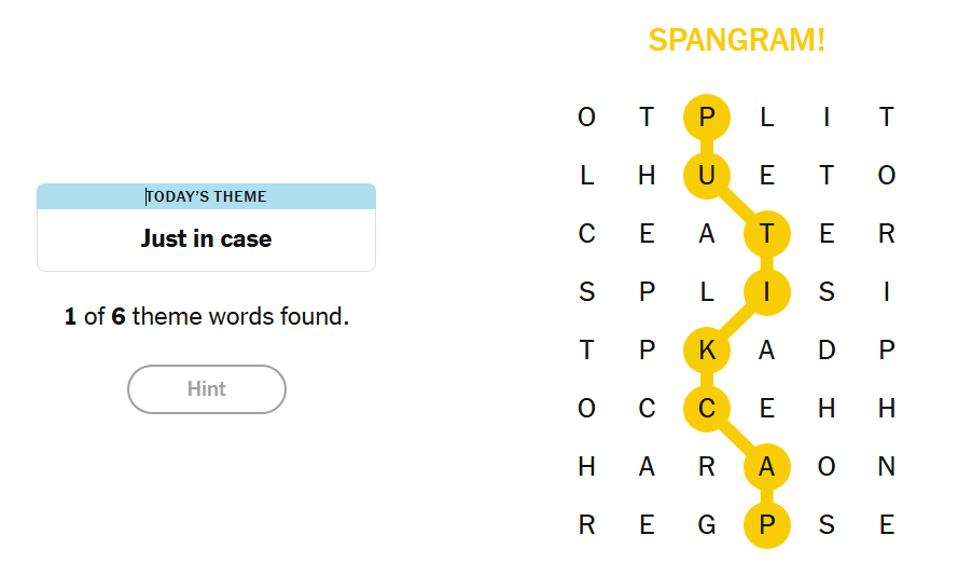Tap the highlighted P ending the spangram
The height and width of the screenshot is (576, 958).
point(767,525)
